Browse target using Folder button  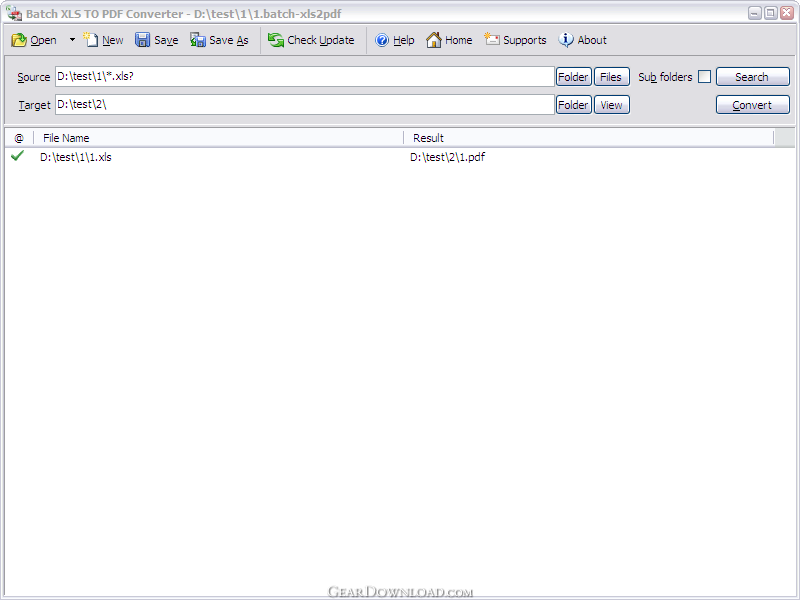coord(573,105)
